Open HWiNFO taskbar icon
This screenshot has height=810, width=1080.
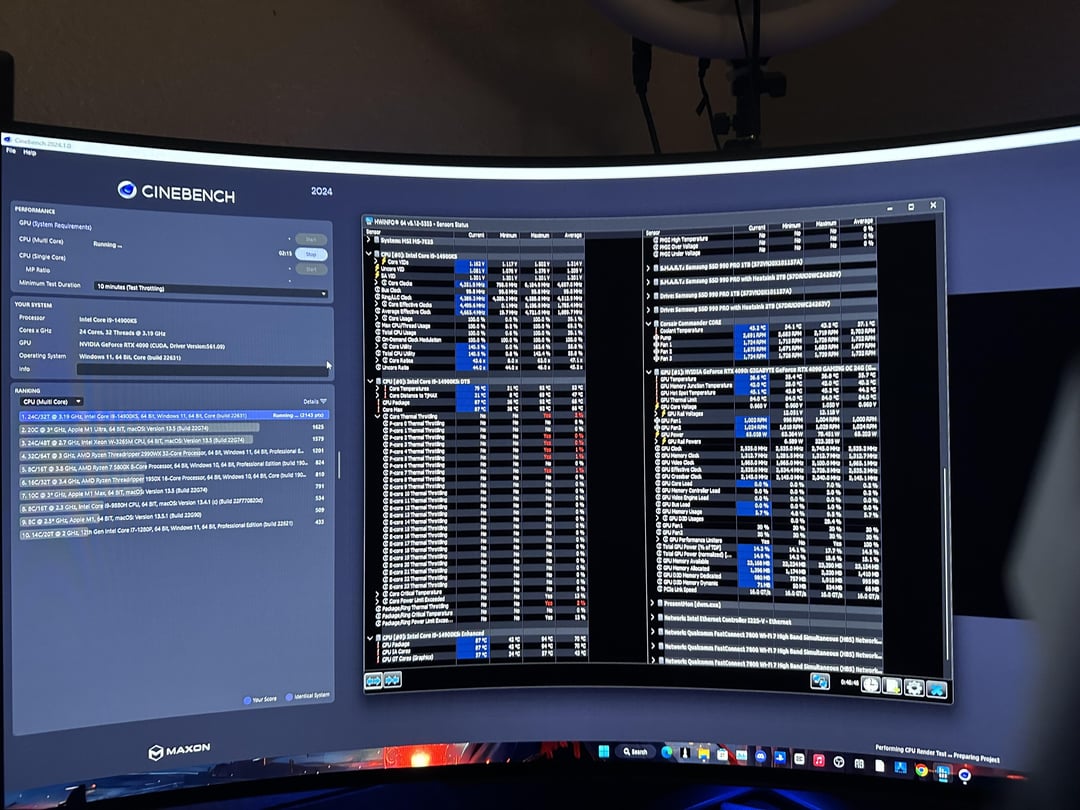(x=943, y=773)
